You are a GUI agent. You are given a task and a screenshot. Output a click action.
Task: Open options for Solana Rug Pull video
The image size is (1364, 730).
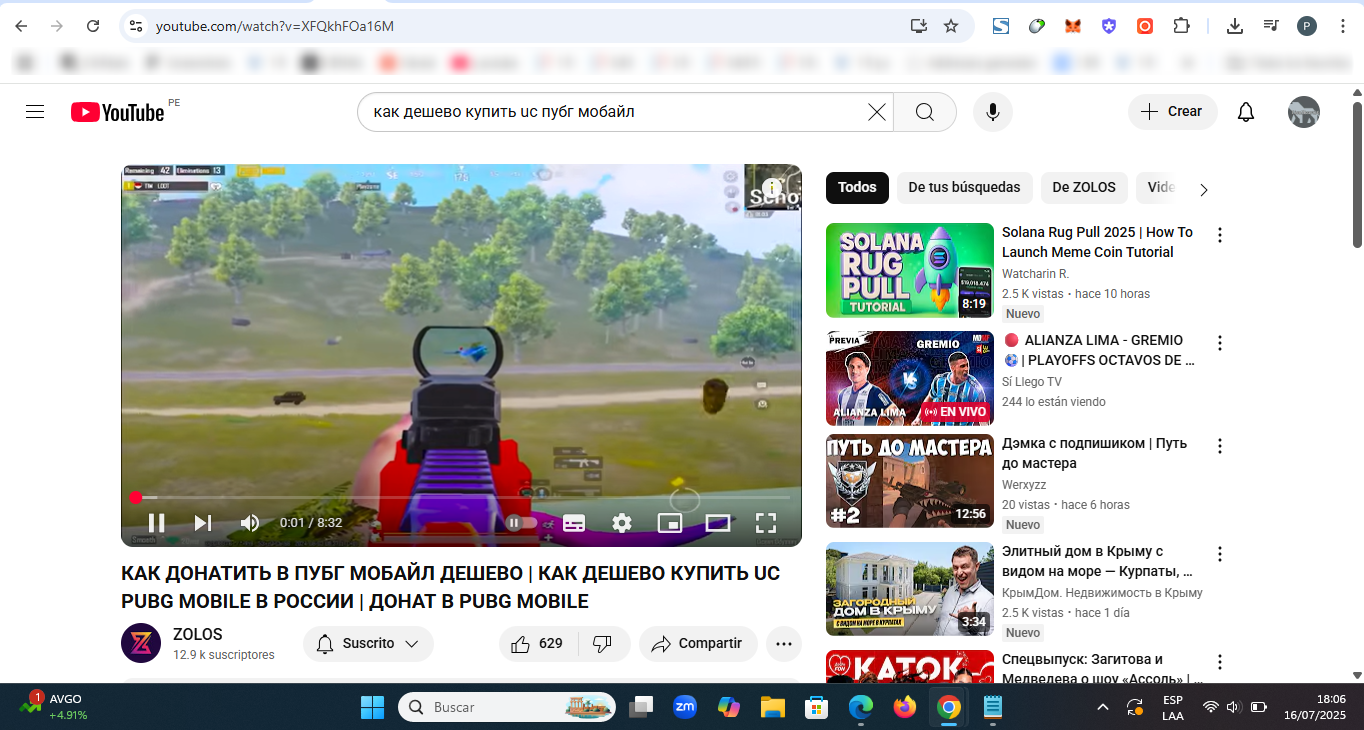[1219, 235]
